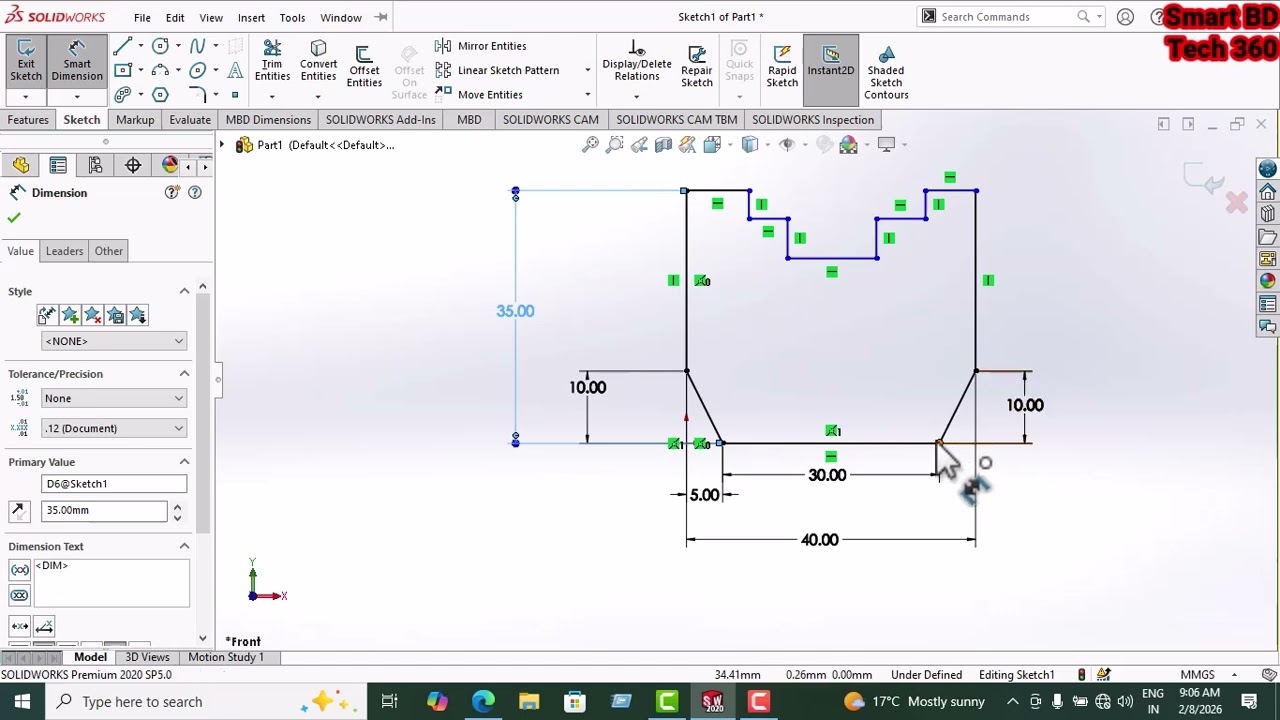
Task: Click the Dimension help question mark
Action: tap(194, 192)
